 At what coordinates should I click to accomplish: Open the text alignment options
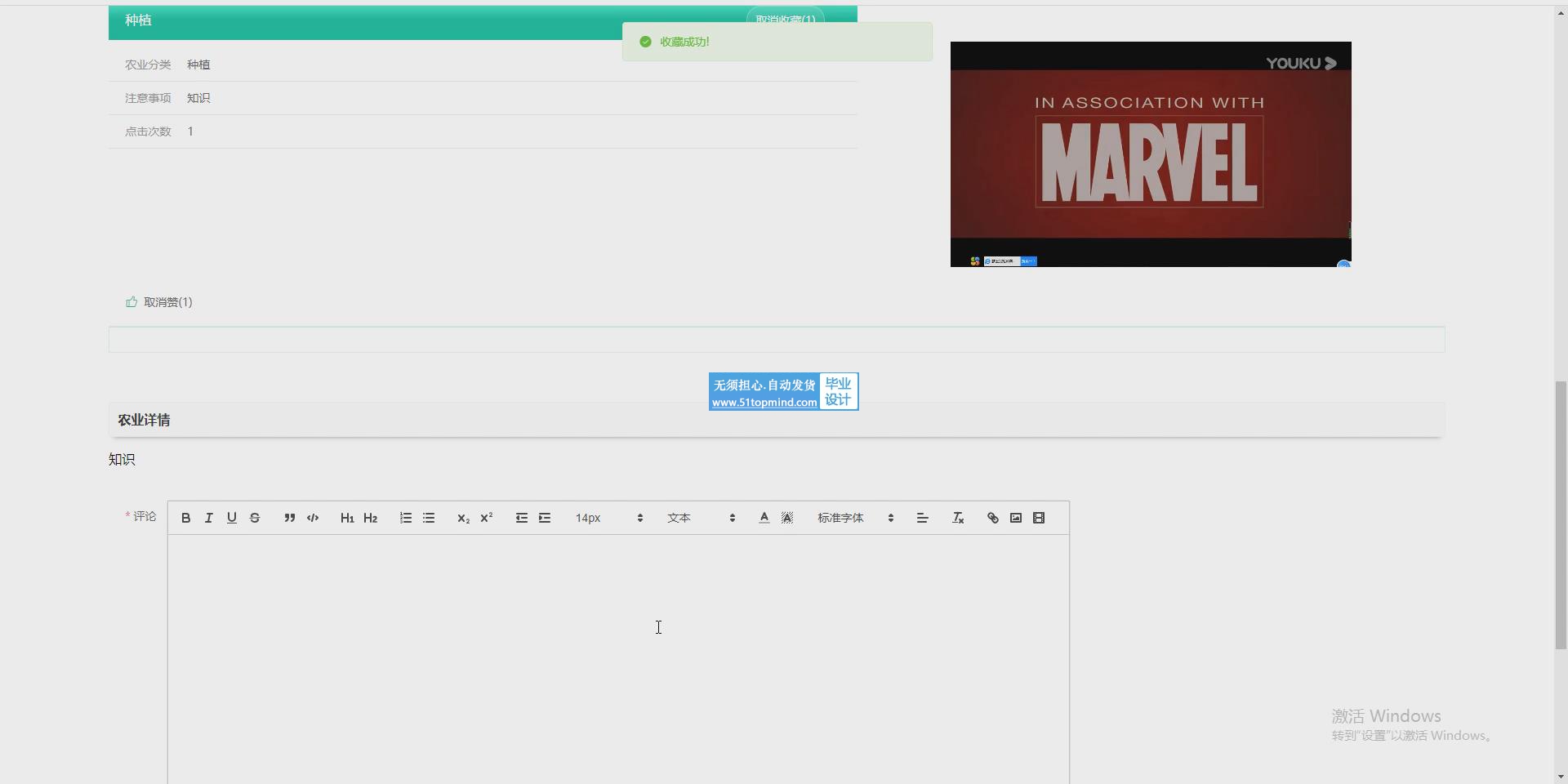(923, 518)
